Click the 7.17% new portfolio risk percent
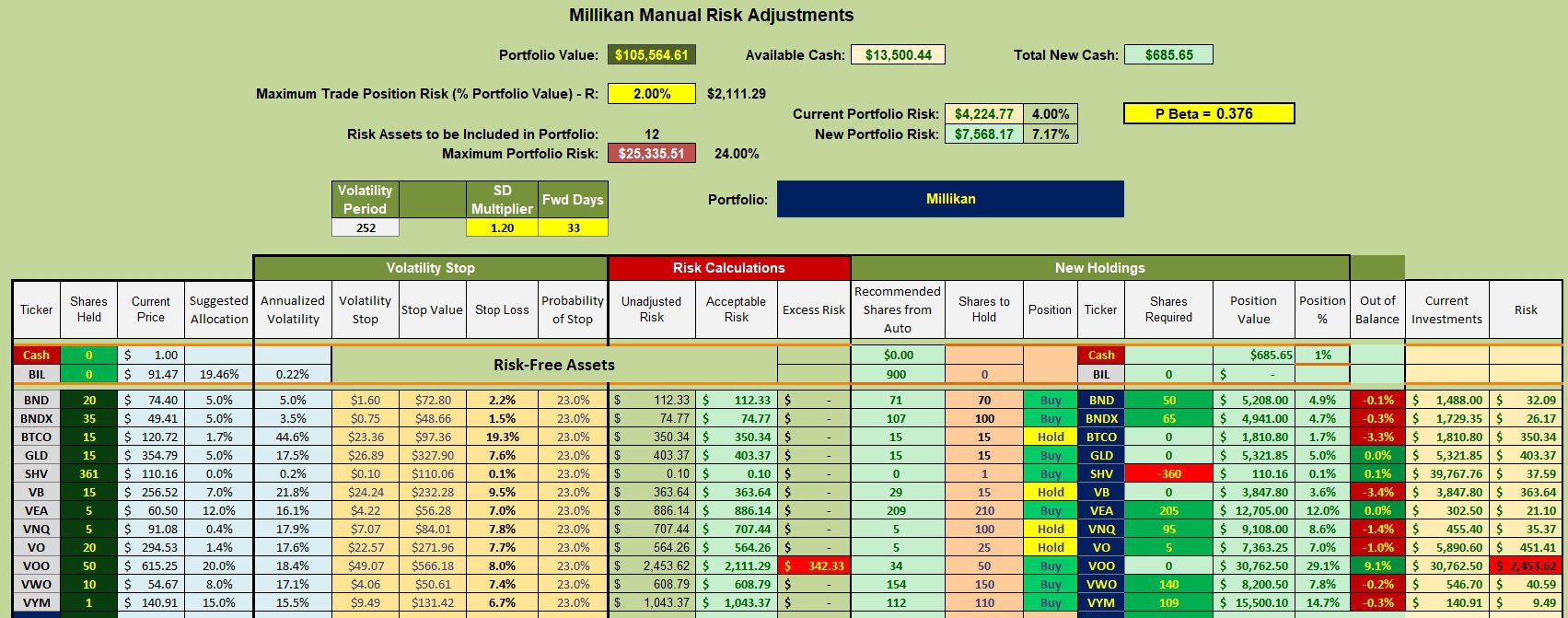 pos(1051,134)
